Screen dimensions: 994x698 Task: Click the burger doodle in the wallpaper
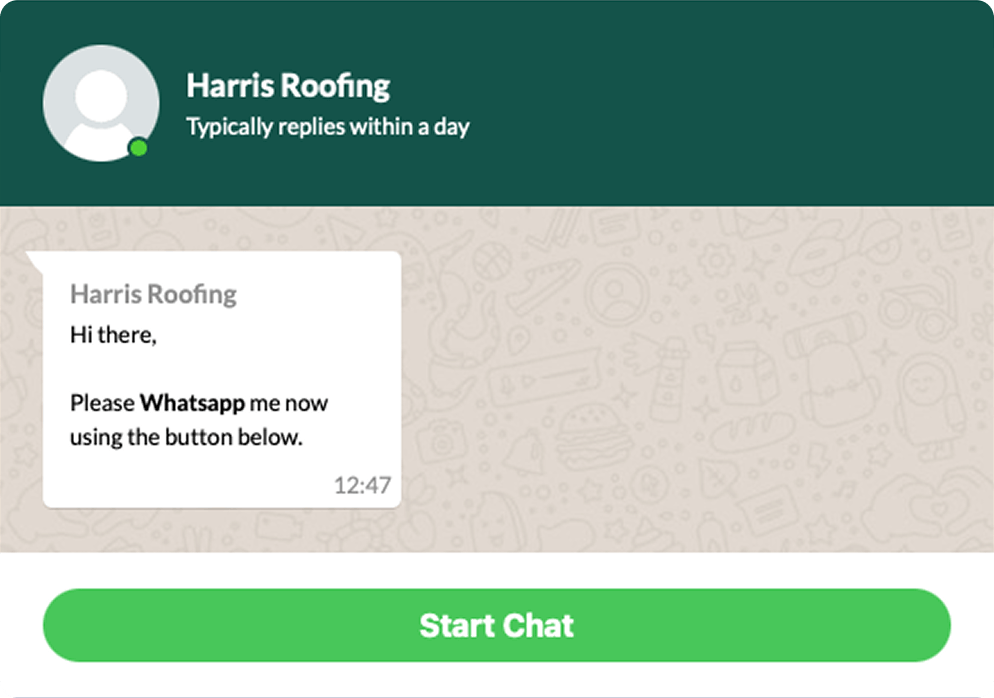[x=592, y=432]
